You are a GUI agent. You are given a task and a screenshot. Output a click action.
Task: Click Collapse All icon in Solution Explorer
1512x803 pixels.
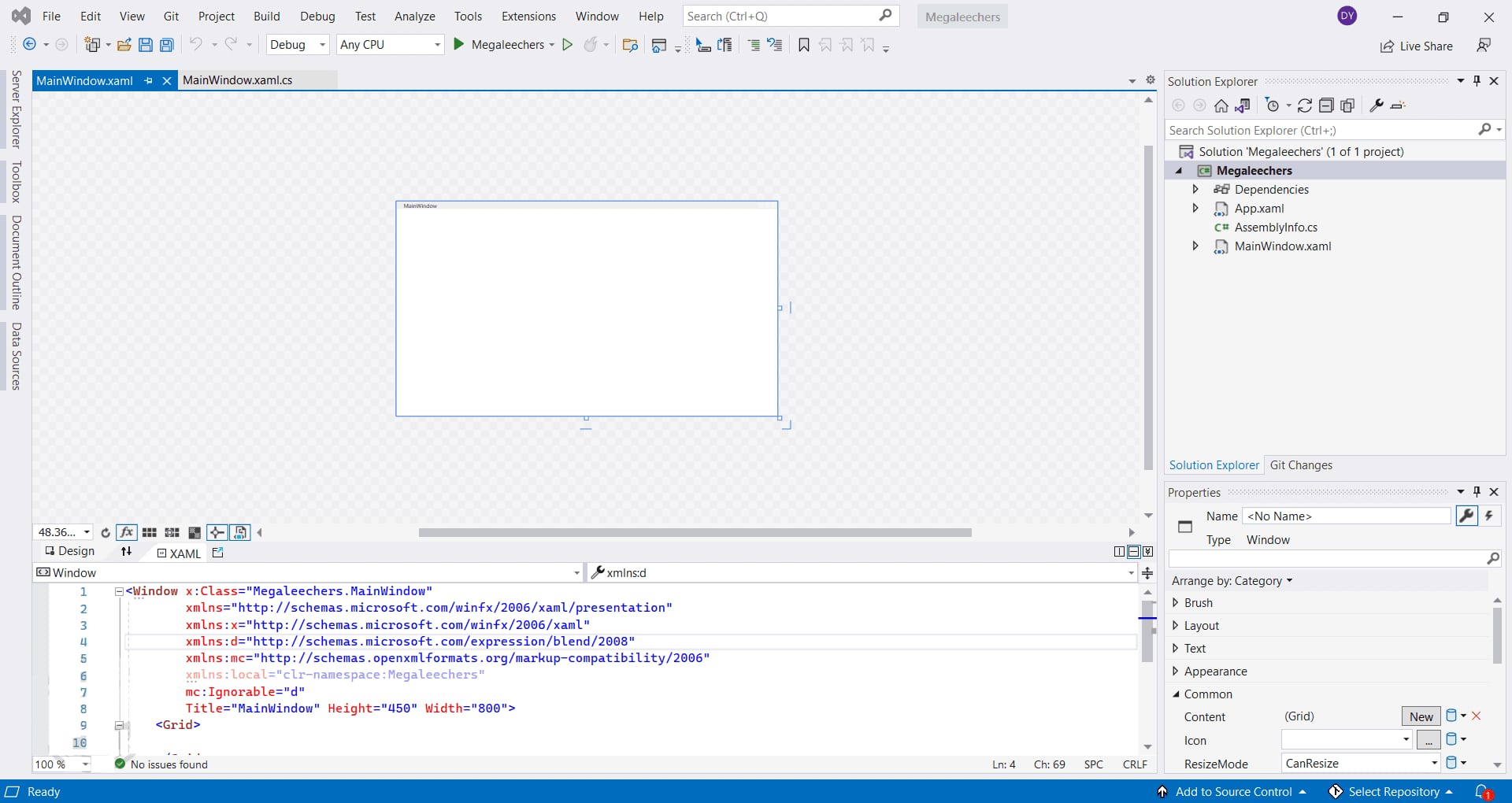coord(1326,105)
